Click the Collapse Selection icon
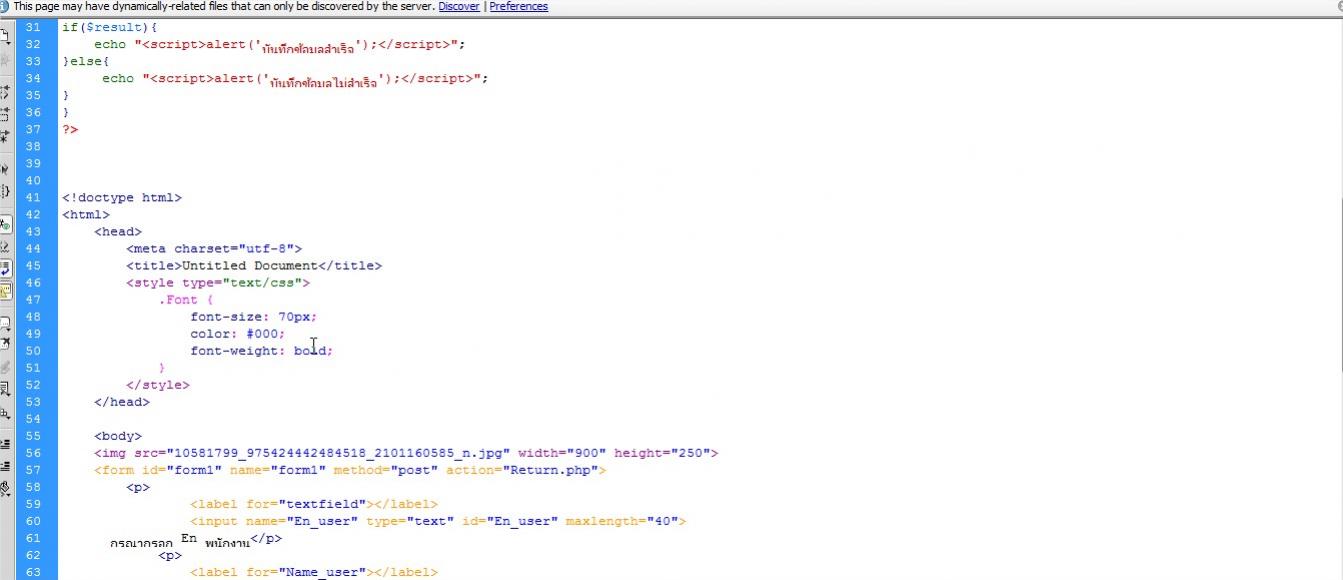This screenshot has width=1343, height=580. 5,113
